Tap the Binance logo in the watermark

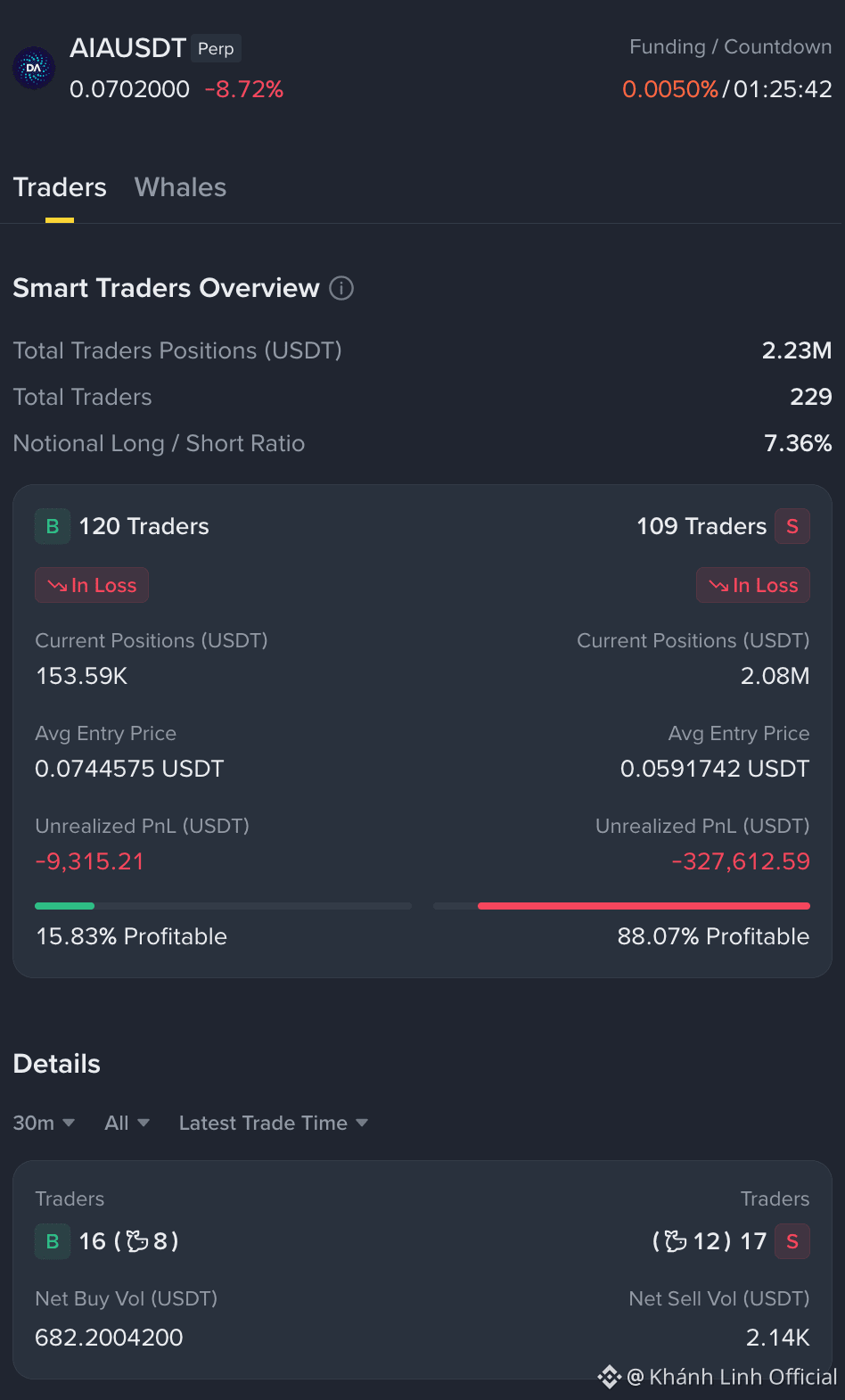[x=610, y=1377]
